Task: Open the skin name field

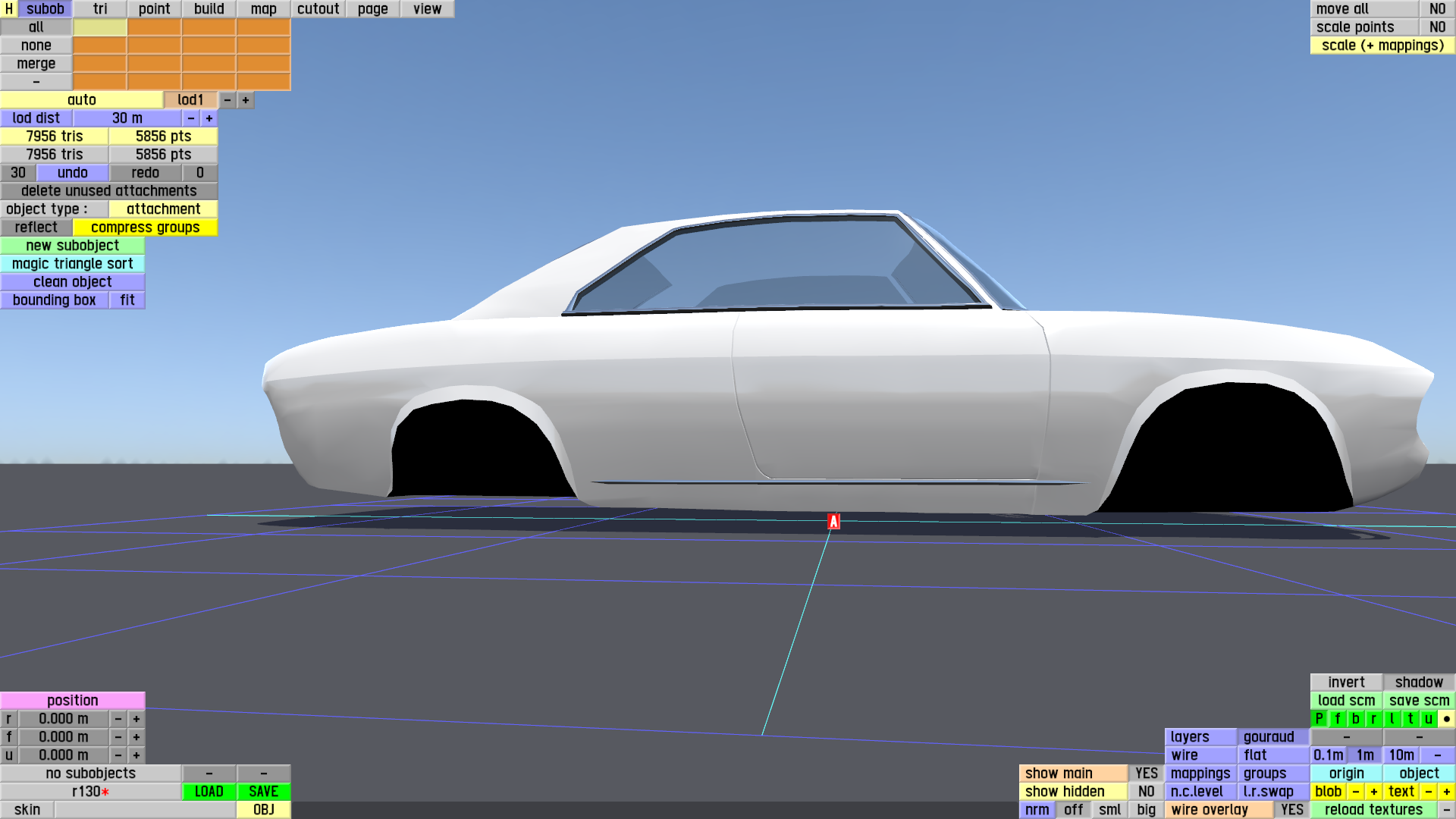Action: (144, 809)
